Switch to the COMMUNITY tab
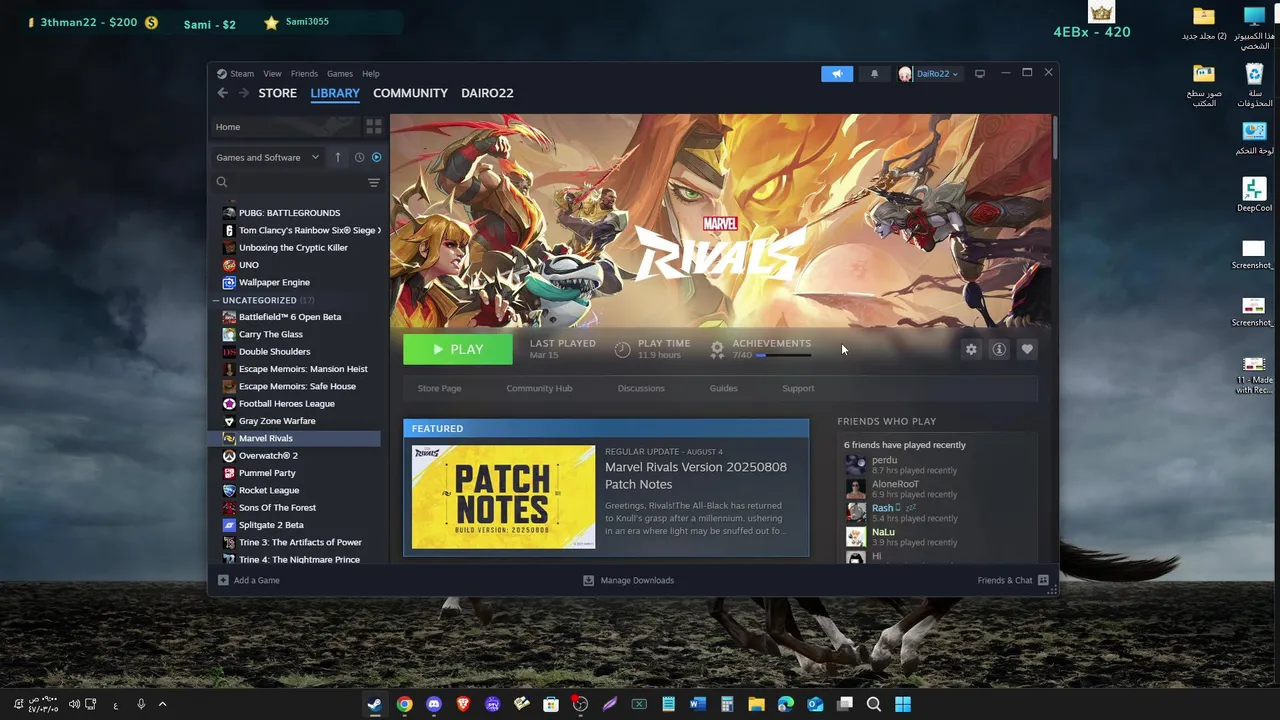Viewport: 1280px width, 720px height. click(410, 93)
